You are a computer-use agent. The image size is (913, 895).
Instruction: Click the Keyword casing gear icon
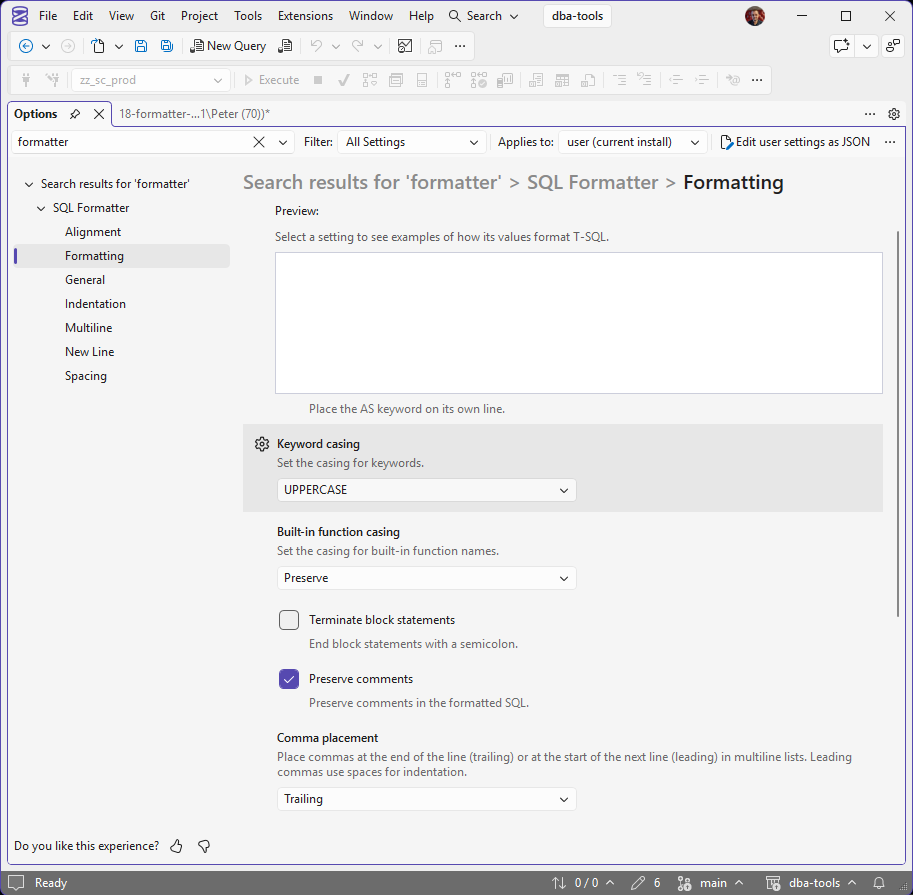pyautogui.click(x=262, y=444)
